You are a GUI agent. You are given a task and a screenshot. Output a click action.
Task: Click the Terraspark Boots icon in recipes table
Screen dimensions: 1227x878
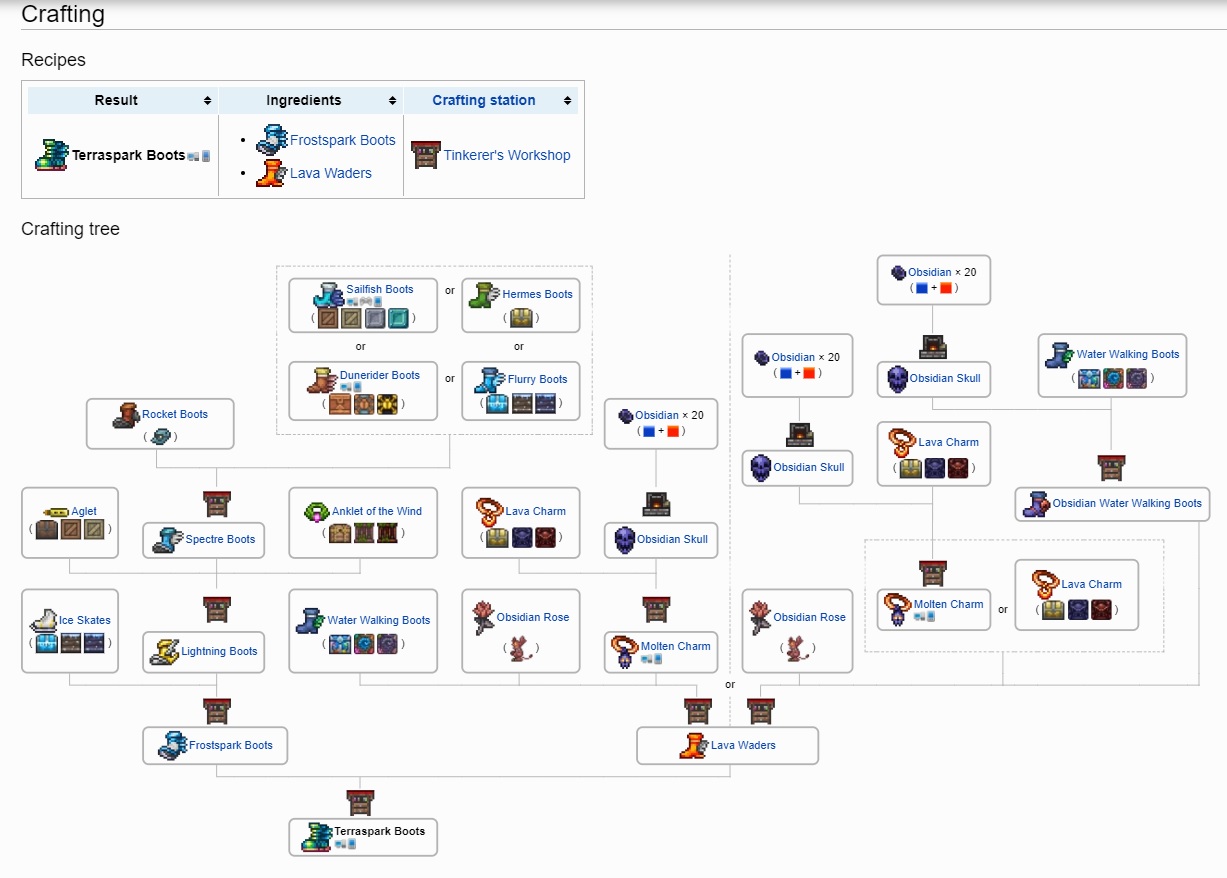click(52, 155)
